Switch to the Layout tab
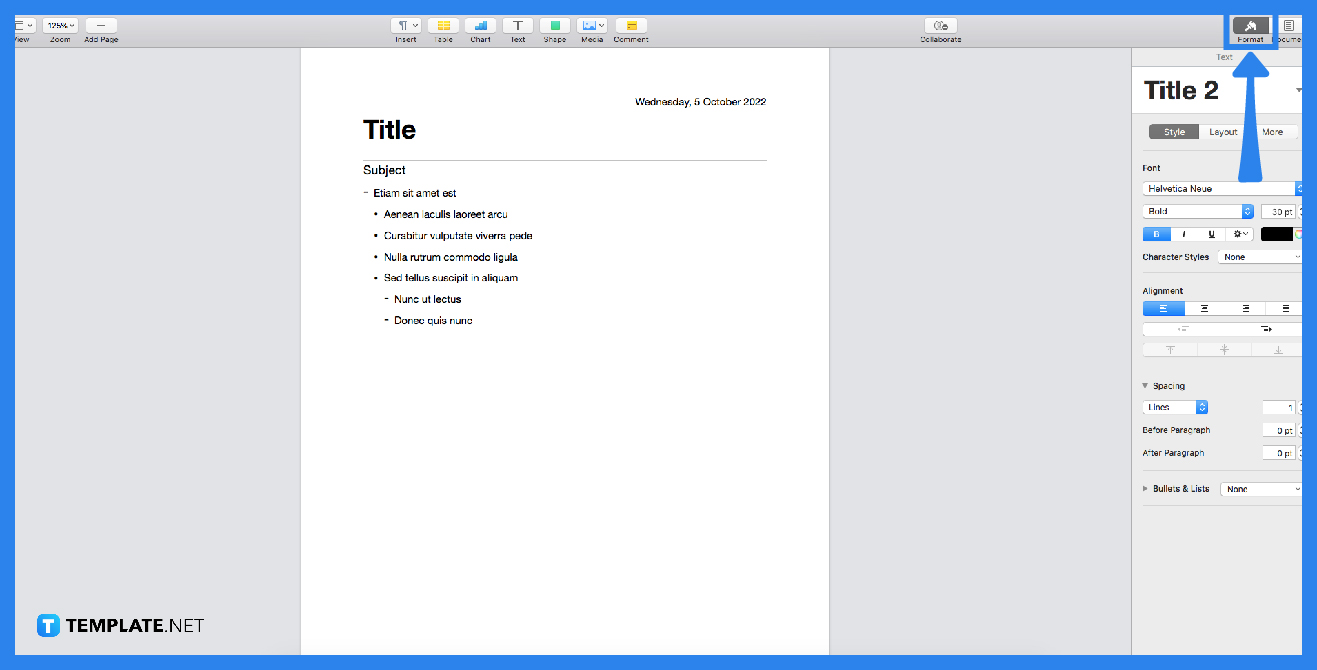Screen dimensions: 1317x670 [x=1222, y=131]
